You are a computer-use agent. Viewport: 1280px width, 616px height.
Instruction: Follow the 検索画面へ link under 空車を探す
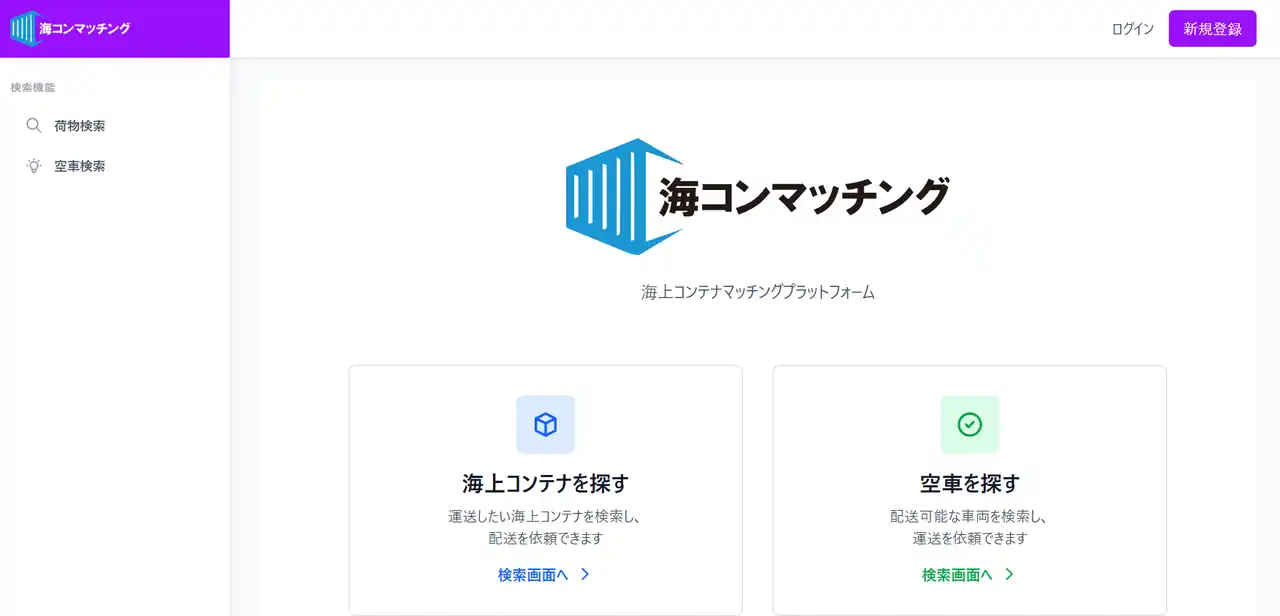959,574
